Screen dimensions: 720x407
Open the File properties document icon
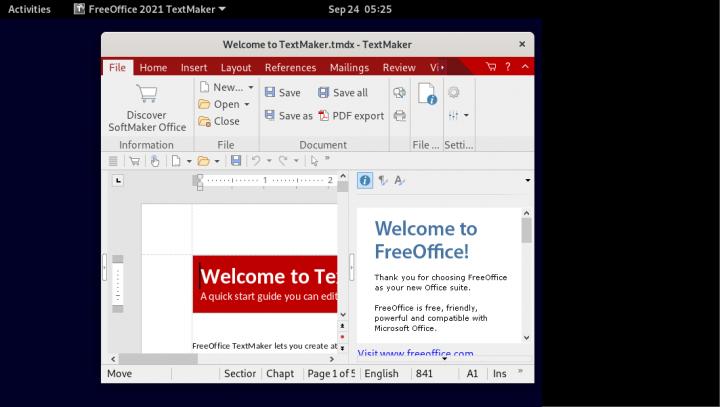click(426, 95)
